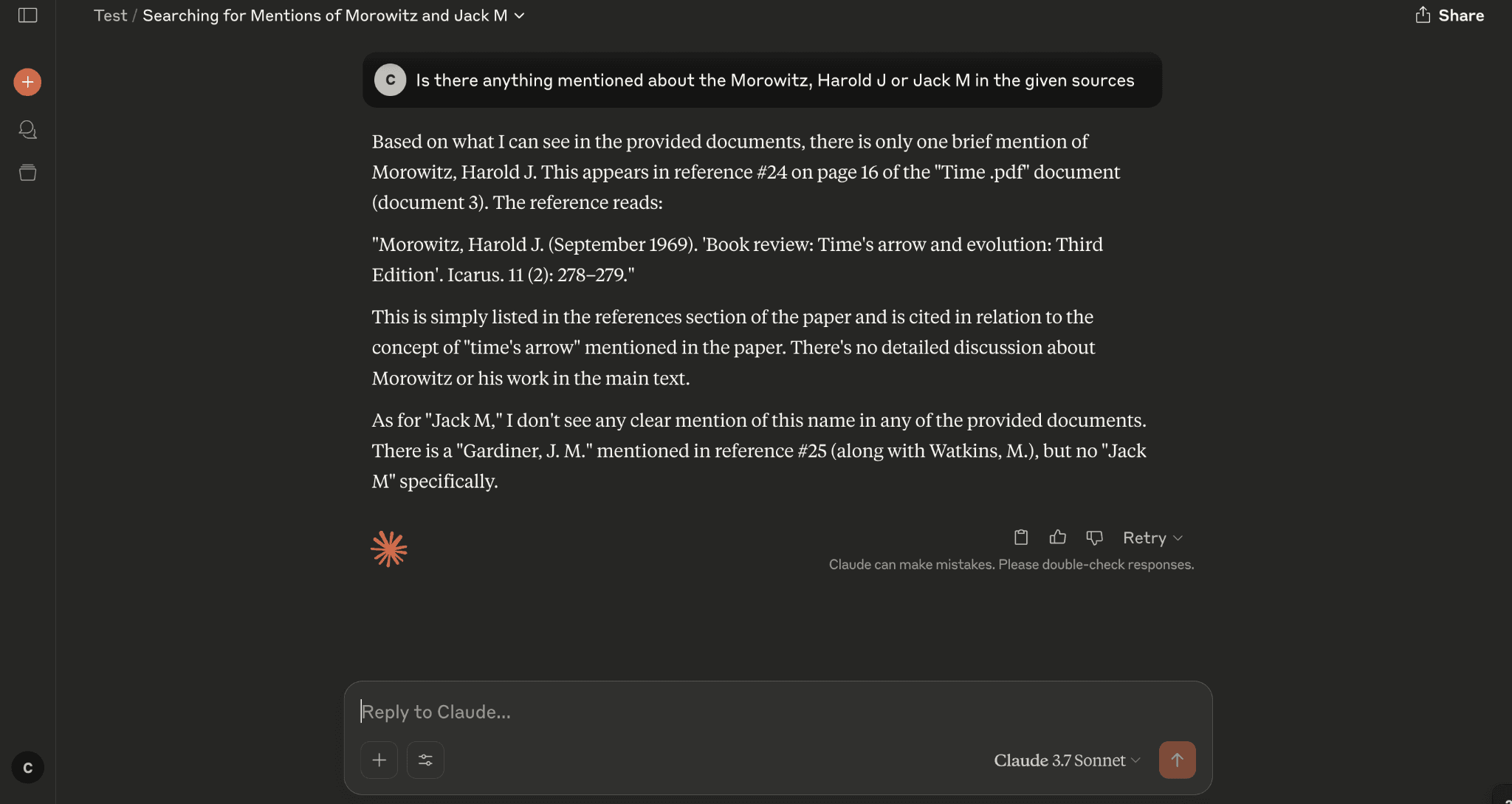Click the attachment plus icon in composer
Viewport: 1512px width, 804px height.
[x=379, y=760]
